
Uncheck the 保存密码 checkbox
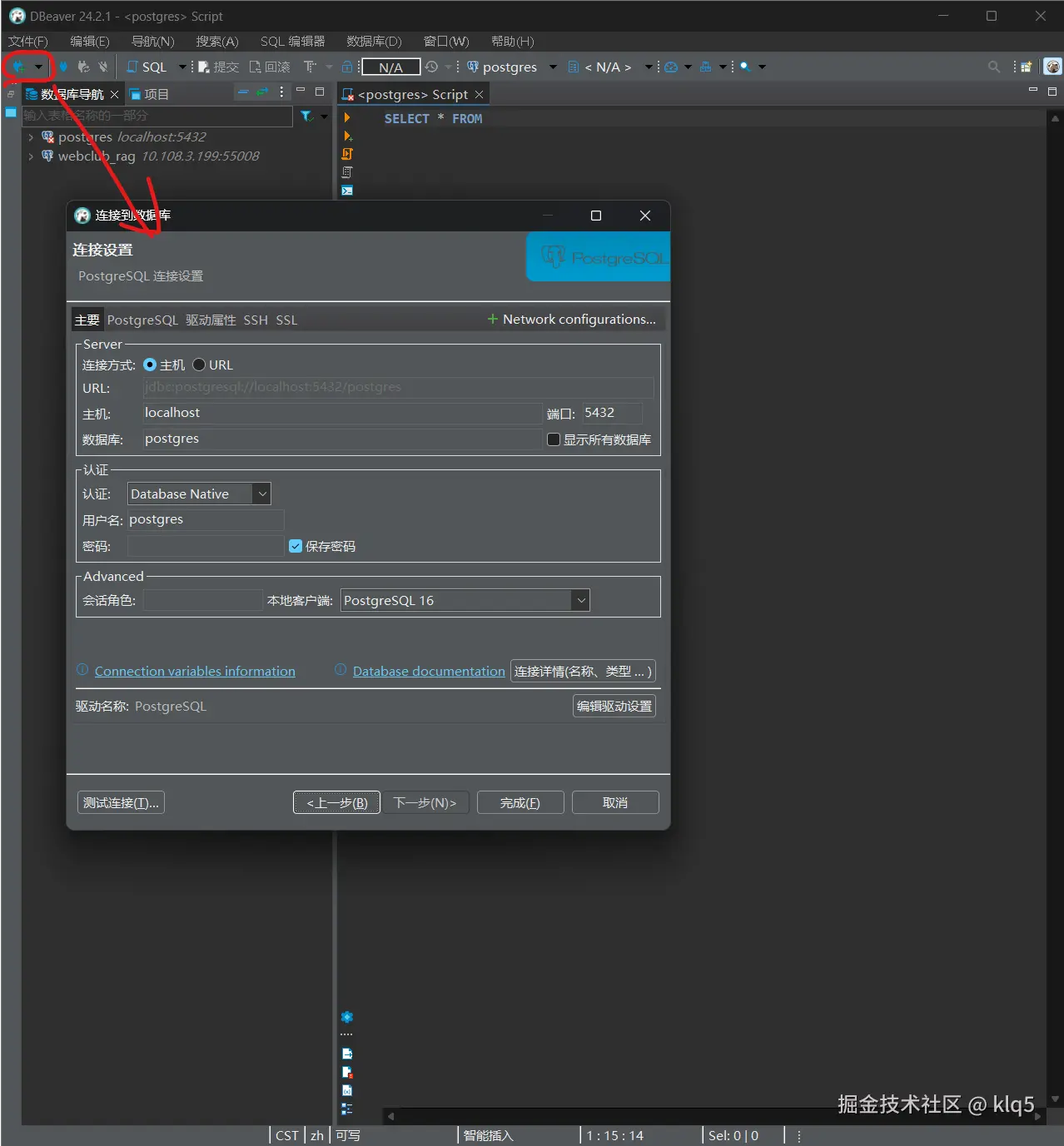pos(296,546)
